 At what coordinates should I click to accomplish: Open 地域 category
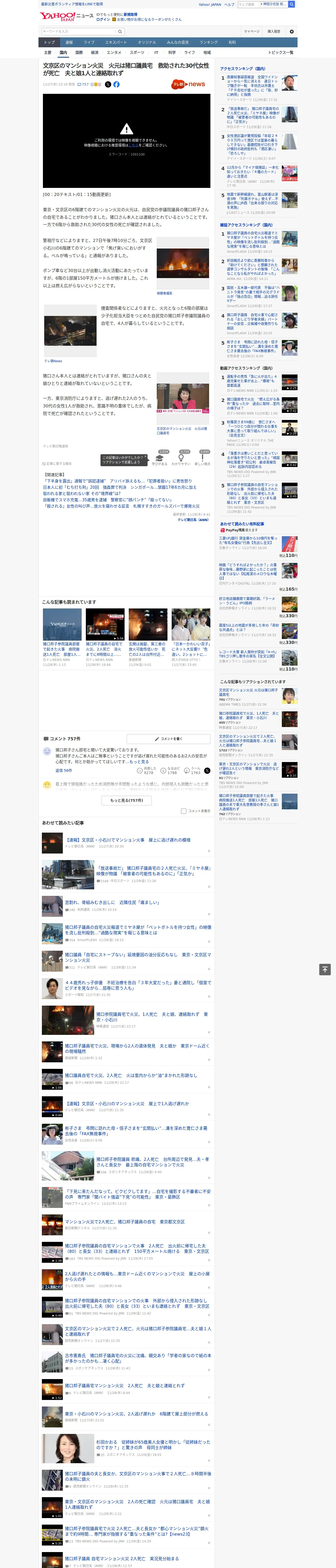207,52
